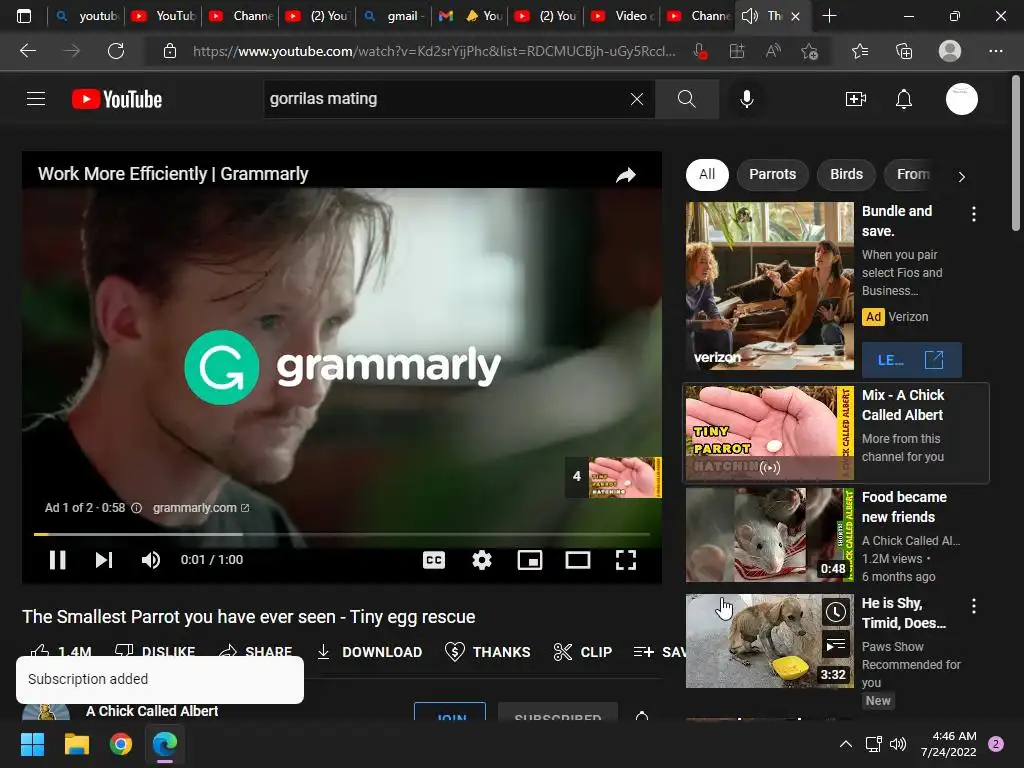The height and width of the screenshot is (768, 1024).
Task: Open the YouTube guide hamburger menu
Action: (36, 99)
